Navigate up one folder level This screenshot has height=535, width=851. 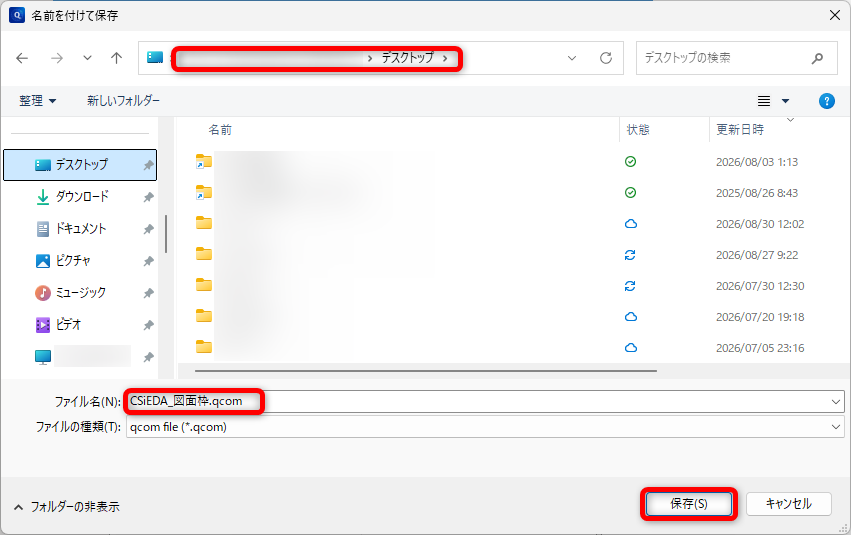pos(116,58)
